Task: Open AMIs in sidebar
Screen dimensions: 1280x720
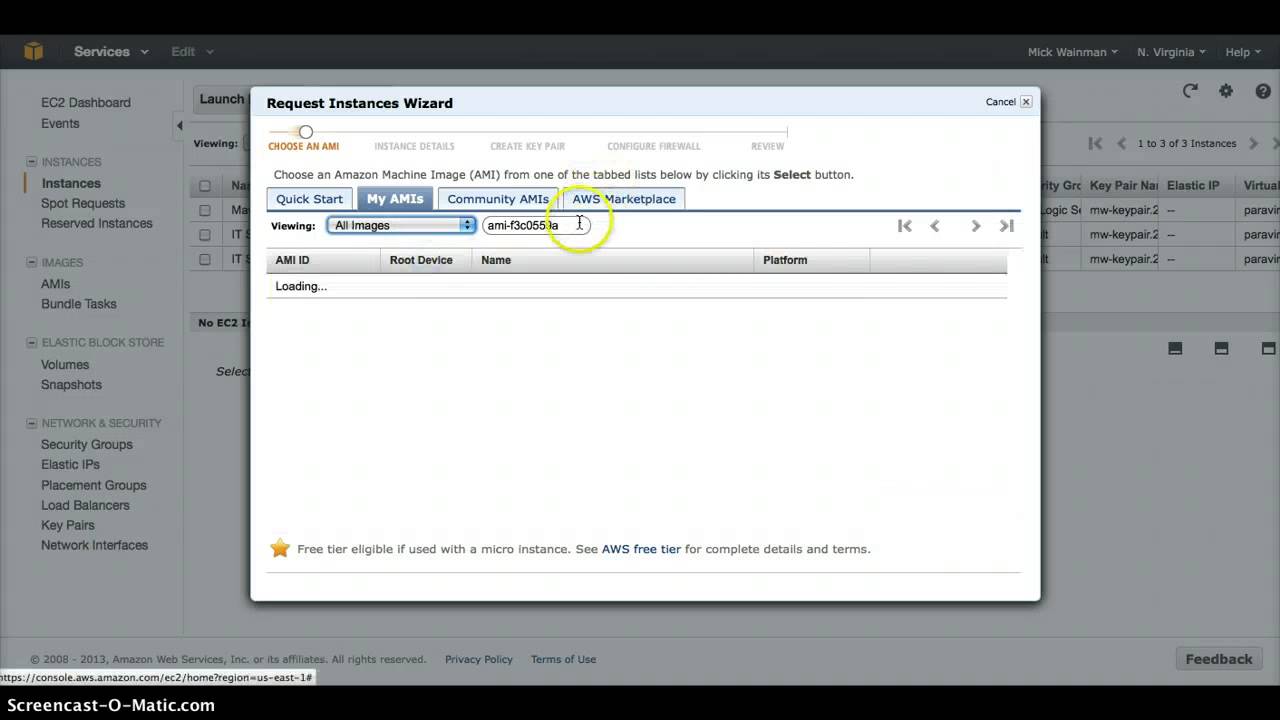Action: [x=55, y=284]
